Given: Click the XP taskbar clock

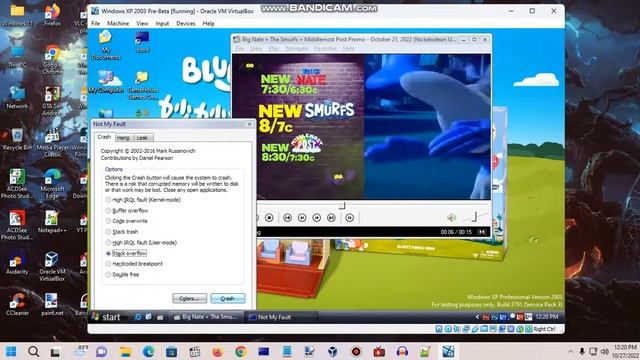Looking at the screenshot, I should [x=547, y=317].
